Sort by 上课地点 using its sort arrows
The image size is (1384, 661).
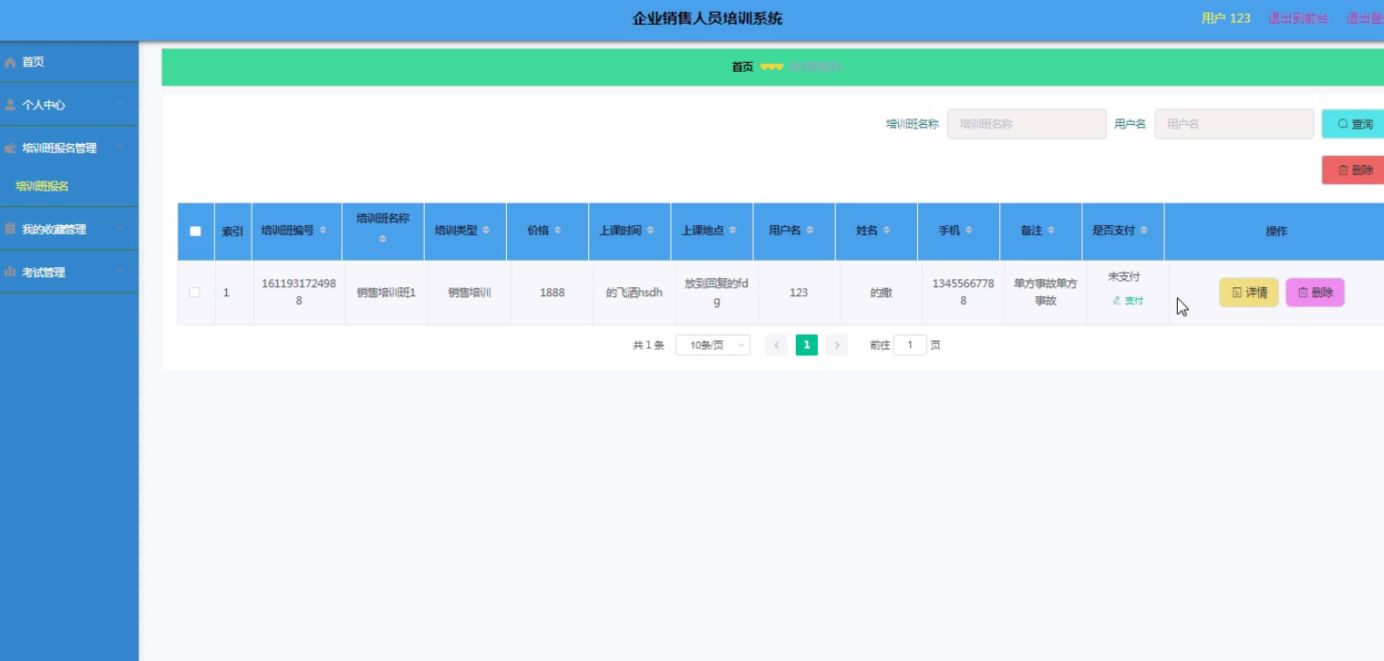click(732, 230)
